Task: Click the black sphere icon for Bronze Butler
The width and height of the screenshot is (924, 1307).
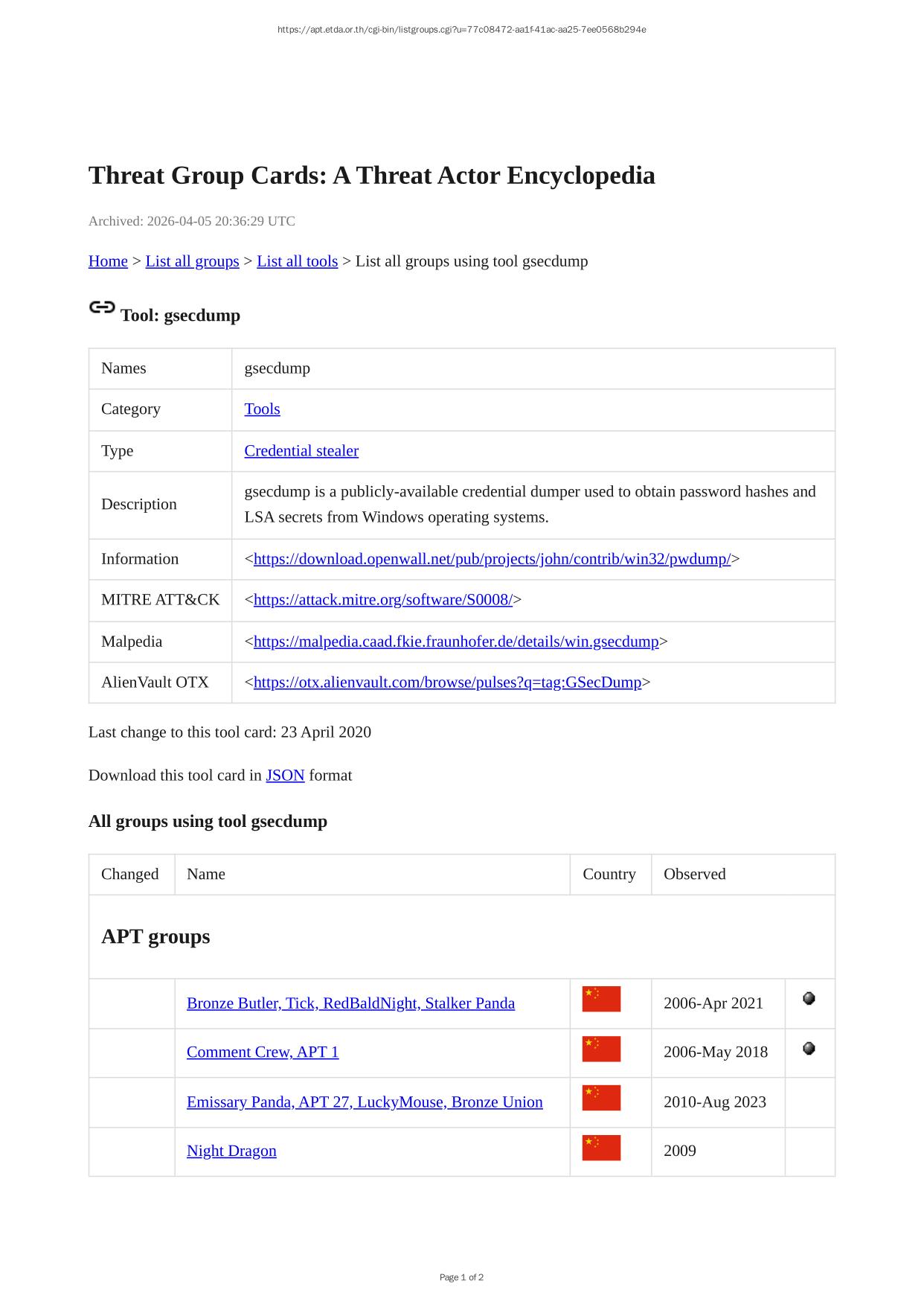Action: pyautogui.click(x=809, y=999)
